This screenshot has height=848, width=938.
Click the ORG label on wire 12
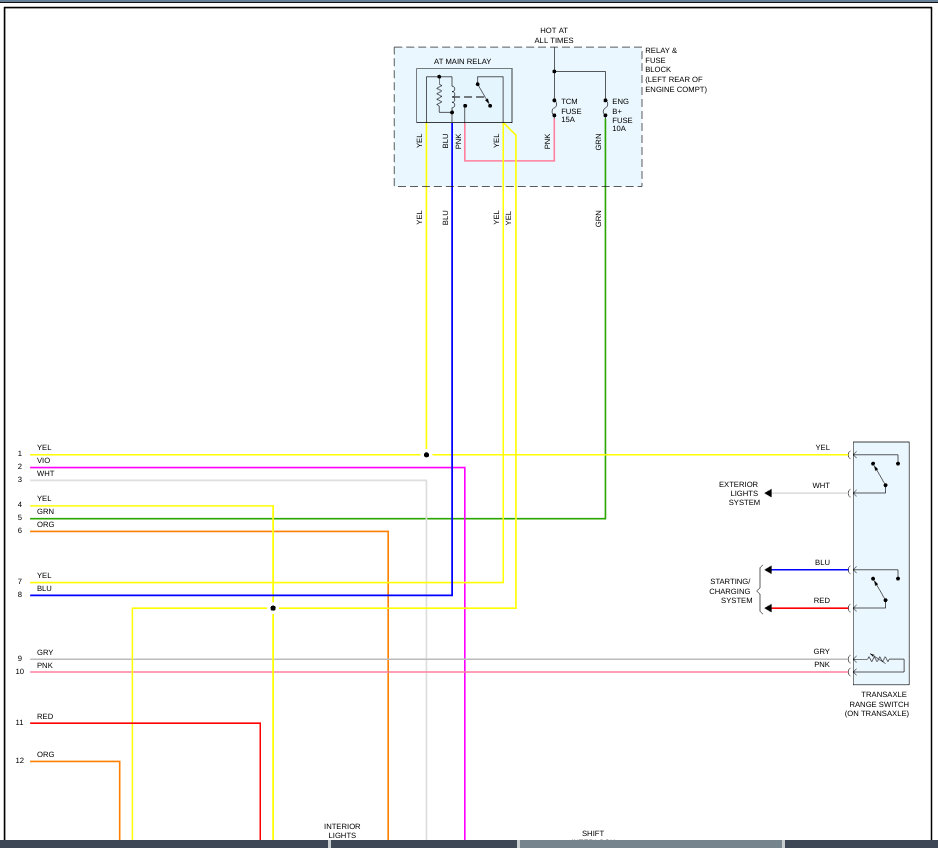[x=45, y=754]
